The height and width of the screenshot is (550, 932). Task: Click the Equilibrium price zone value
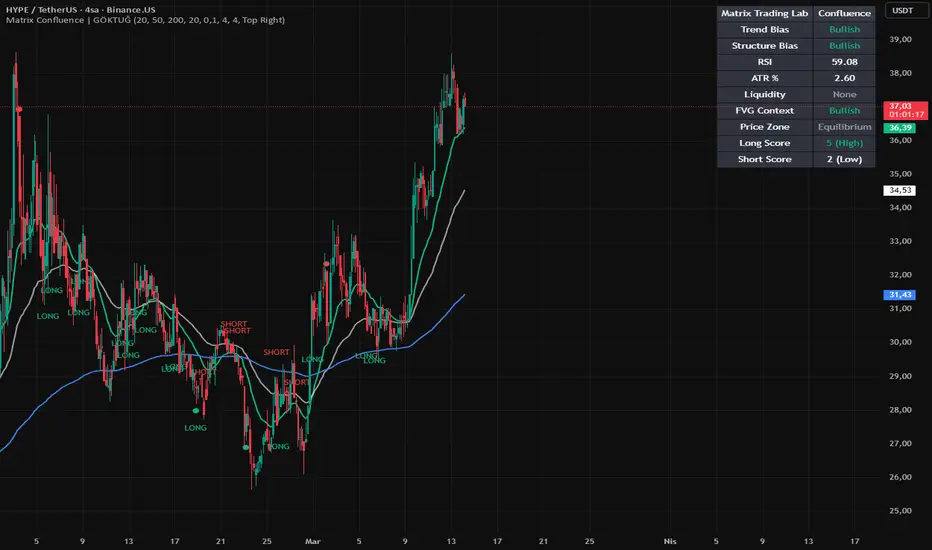844,127
